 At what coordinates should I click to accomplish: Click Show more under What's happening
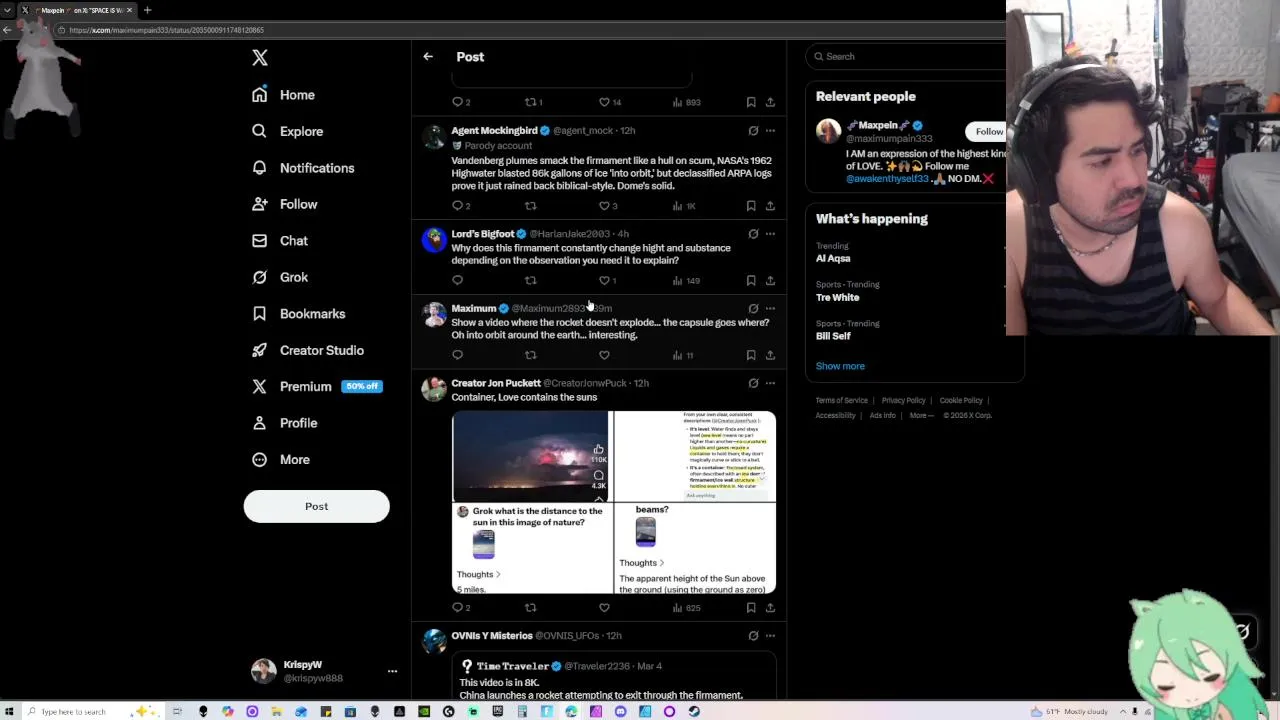(840, 366)
